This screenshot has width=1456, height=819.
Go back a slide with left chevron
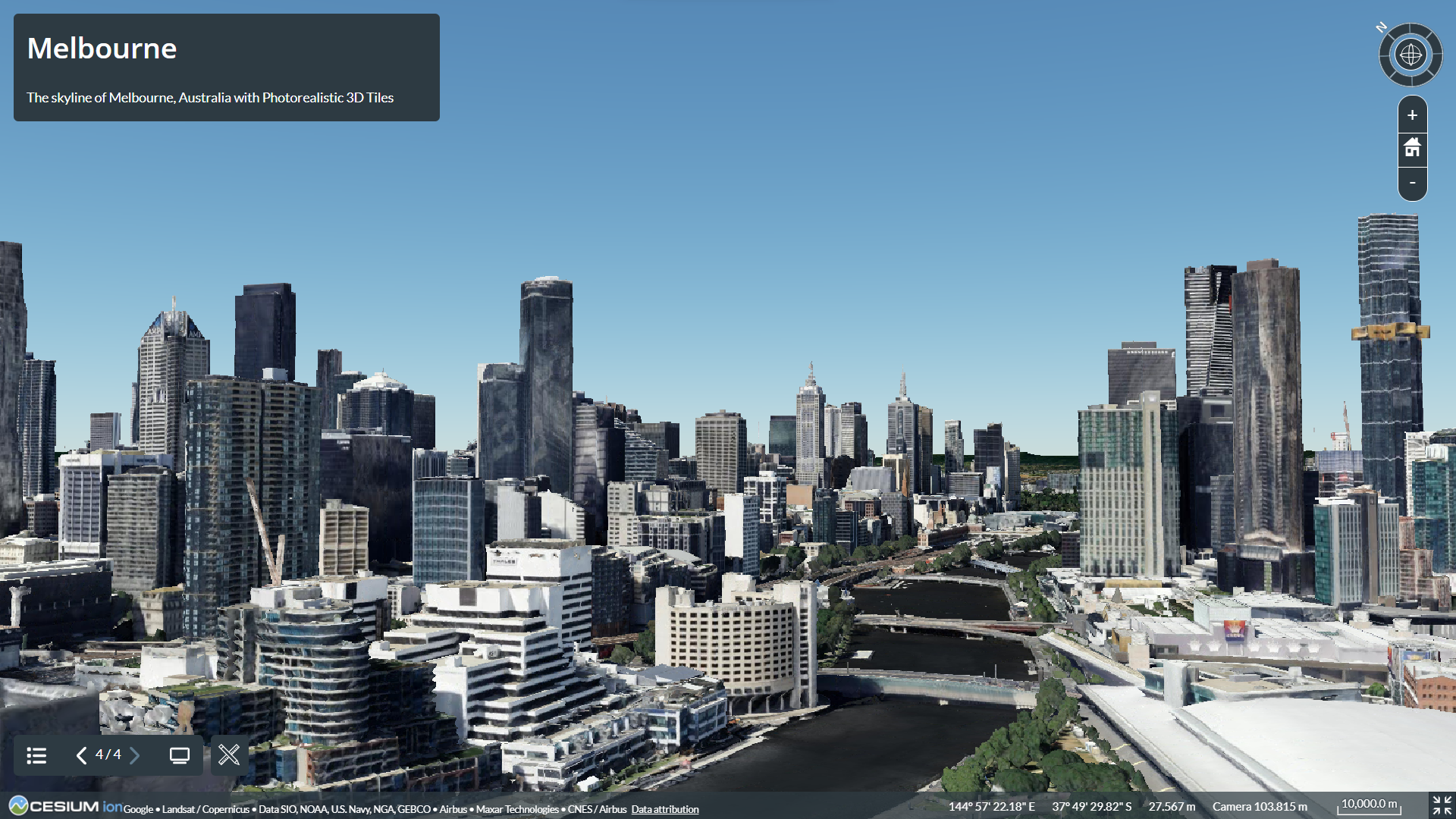(x=81, y=755)
